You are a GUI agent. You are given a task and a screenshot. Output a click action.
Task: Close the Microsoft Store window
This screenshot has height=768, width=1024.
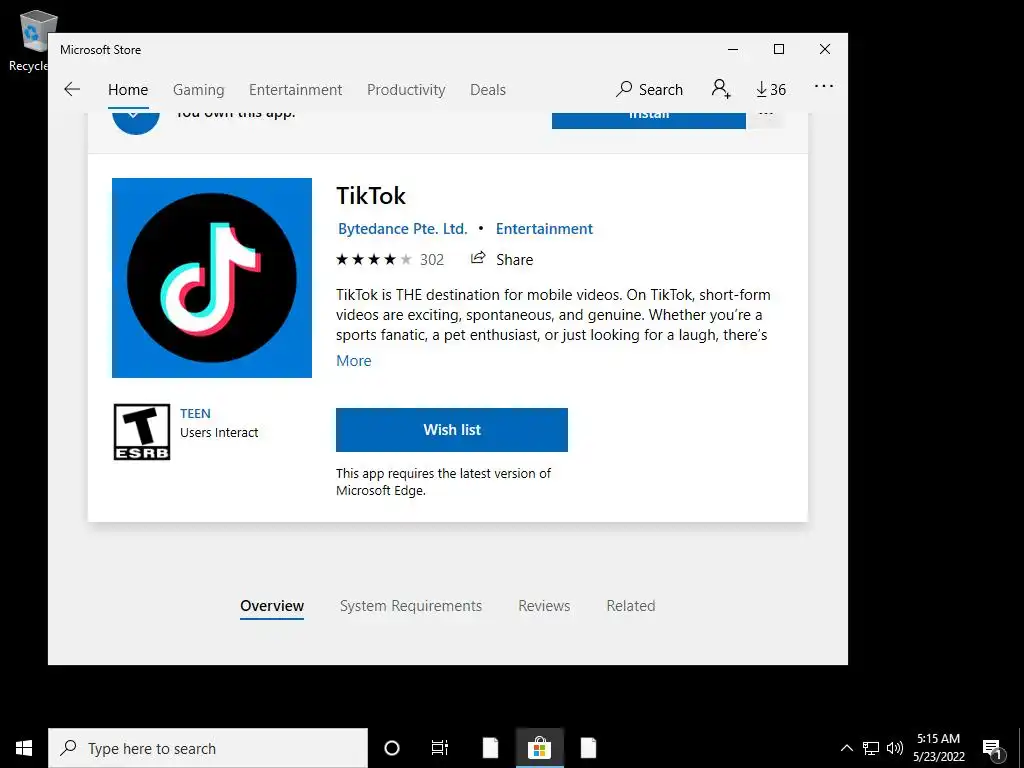click(825, 50)
